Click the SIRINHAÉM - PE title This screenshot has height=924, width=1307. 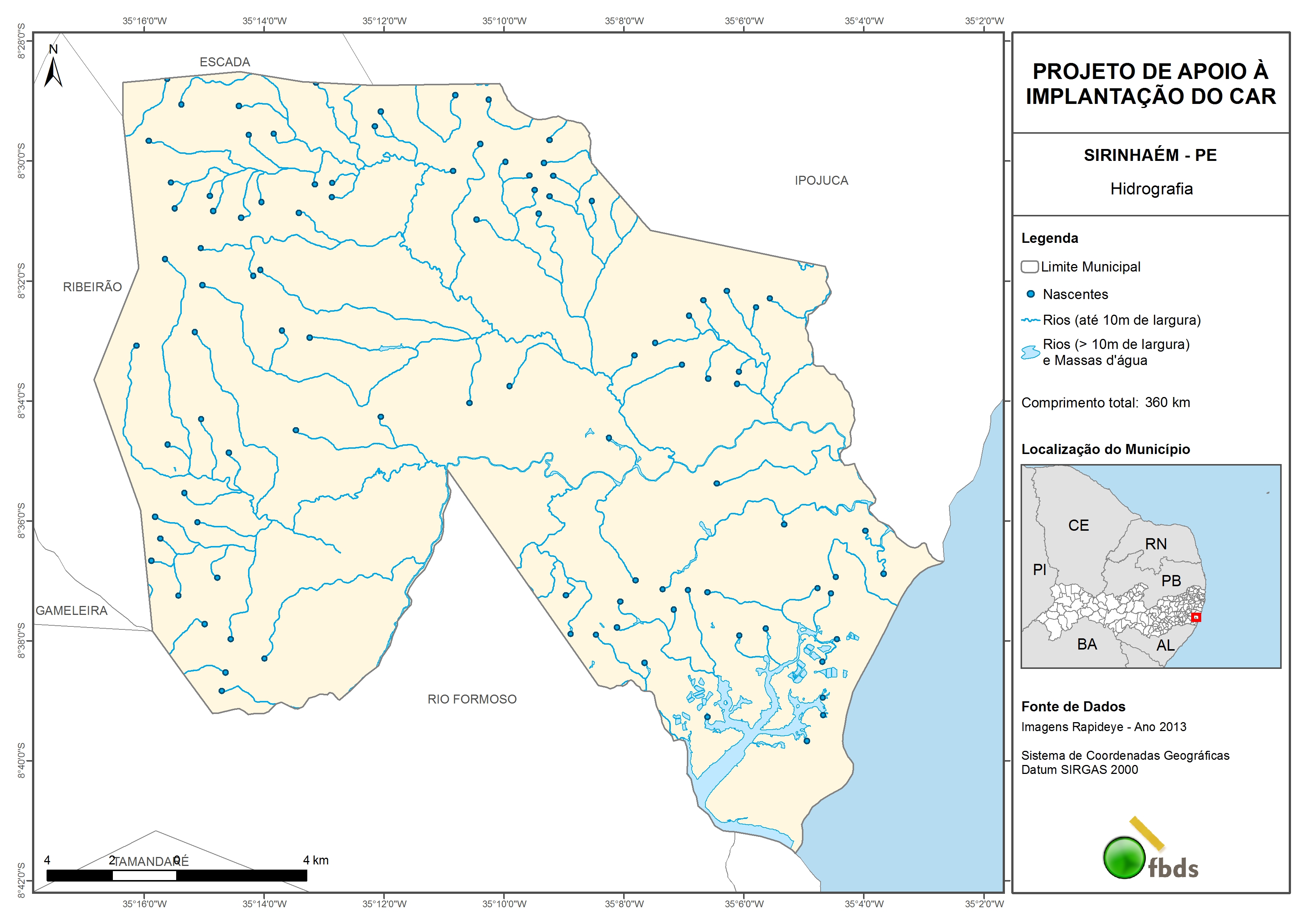[x=1150, y=155]
